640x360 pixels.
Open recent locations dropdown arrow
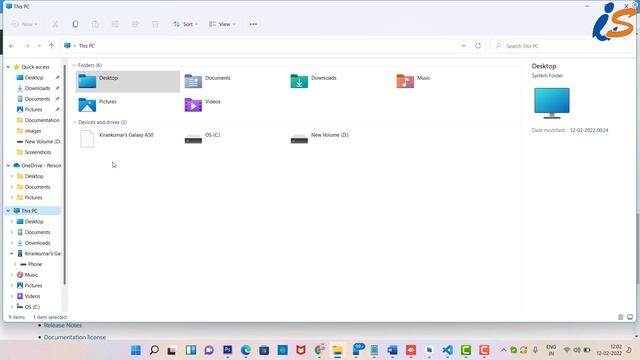pos(39,46)
